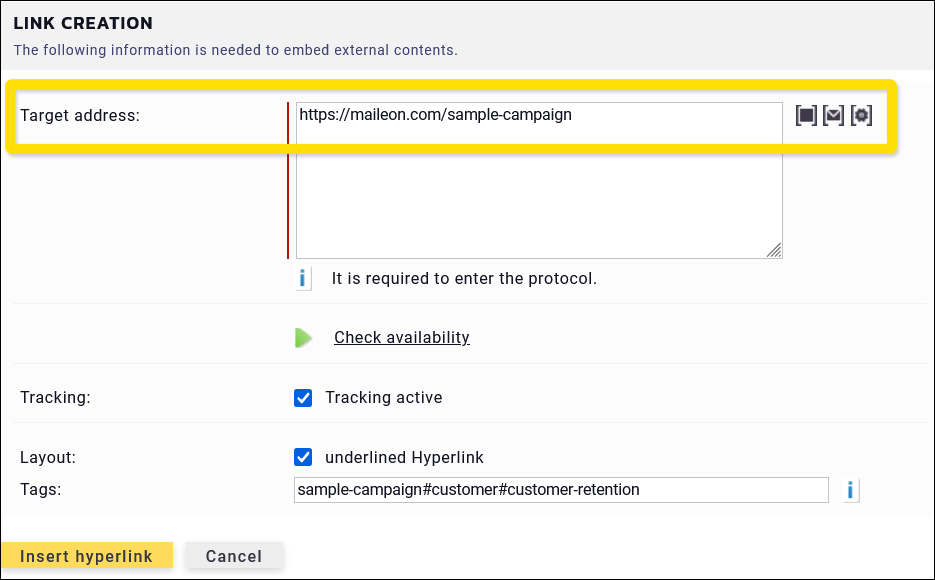Click the 'Tracking:' row label
The height and width of the screenshot is (580, 935).
pyautogui.click(x=55, y=398)
